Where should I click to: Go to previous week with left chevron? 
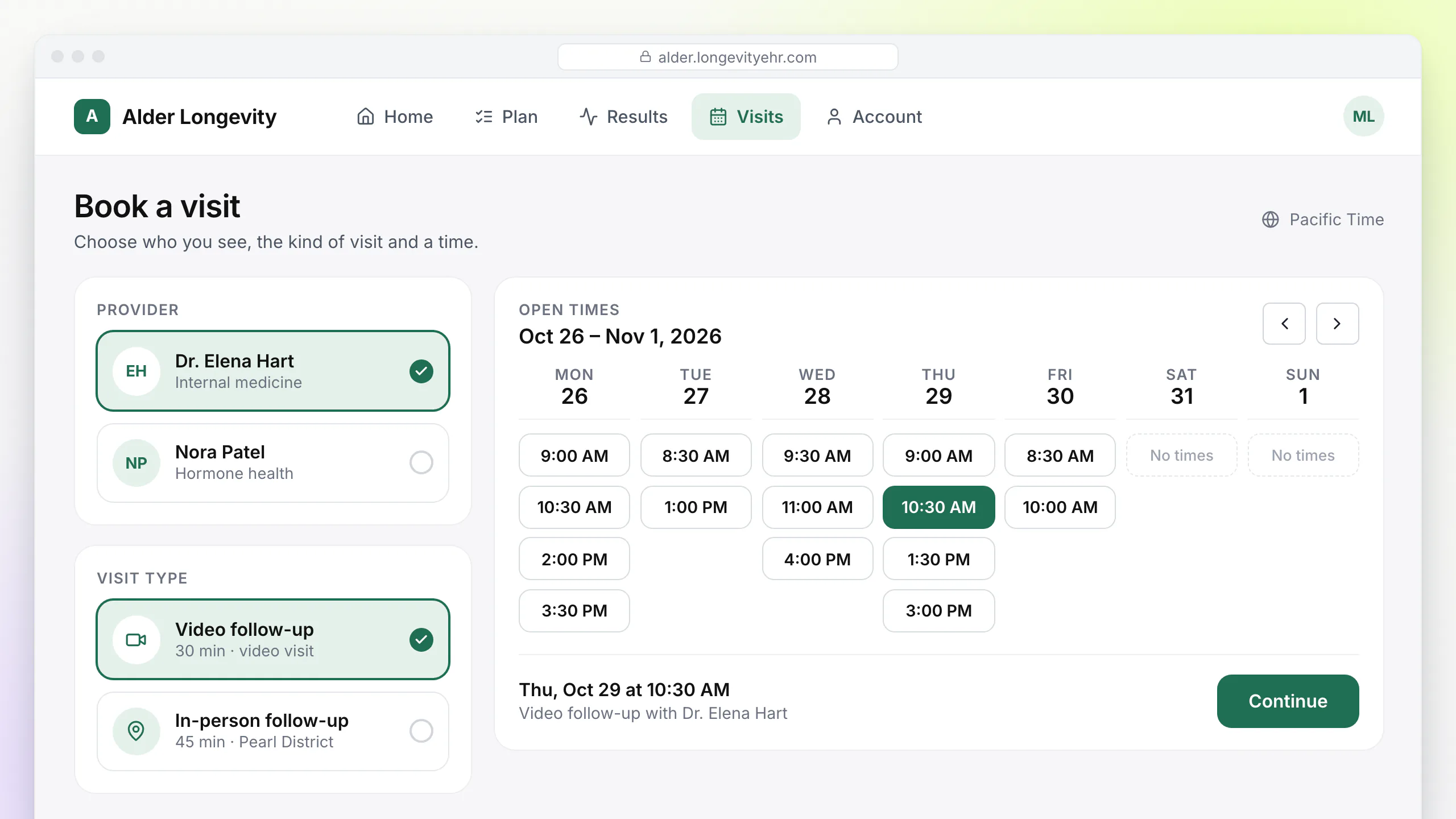(1284, 324)
